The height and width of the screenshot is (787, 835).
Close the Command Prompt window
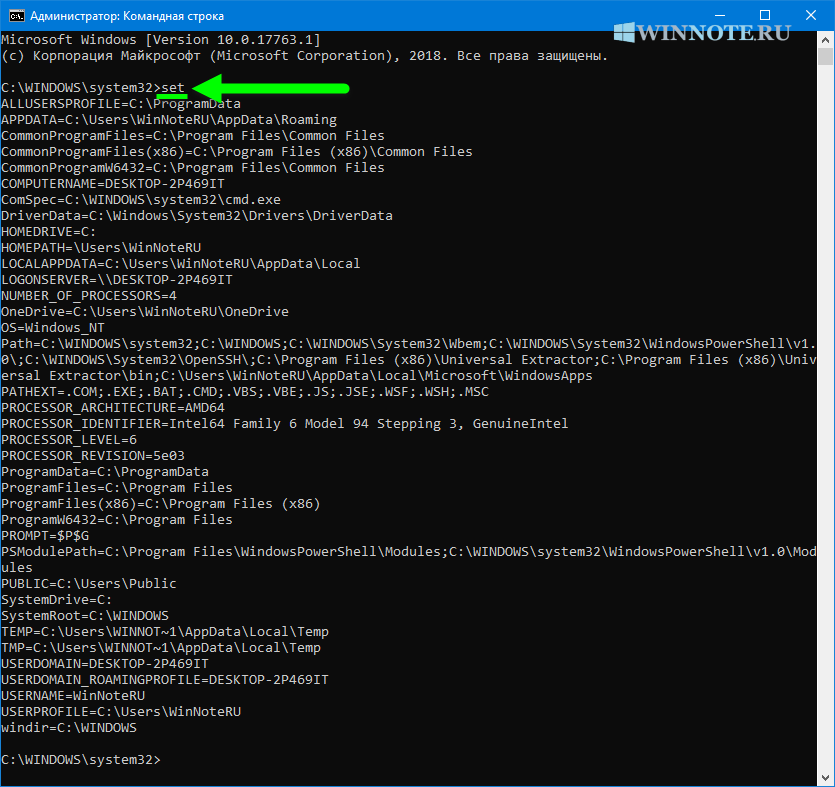(x=811, y=15)
